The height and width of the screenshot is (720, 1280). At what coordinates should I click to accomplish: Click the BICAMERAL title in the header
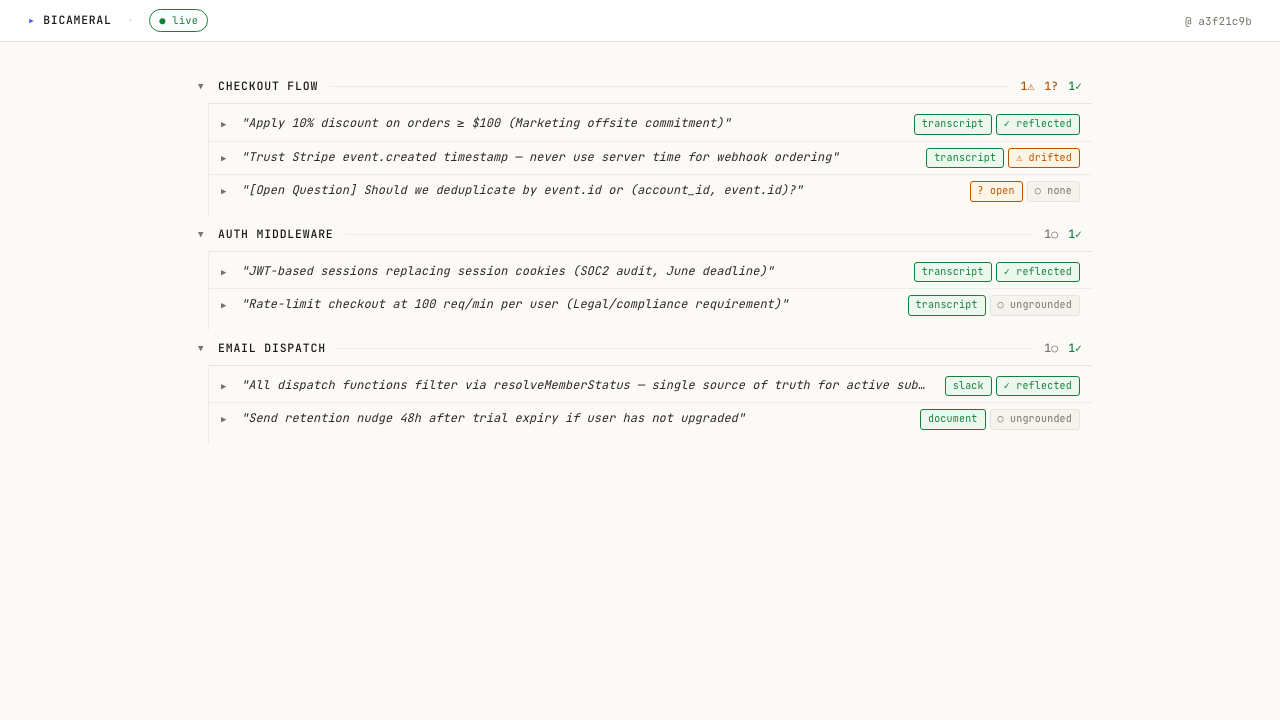pos(77,20)
